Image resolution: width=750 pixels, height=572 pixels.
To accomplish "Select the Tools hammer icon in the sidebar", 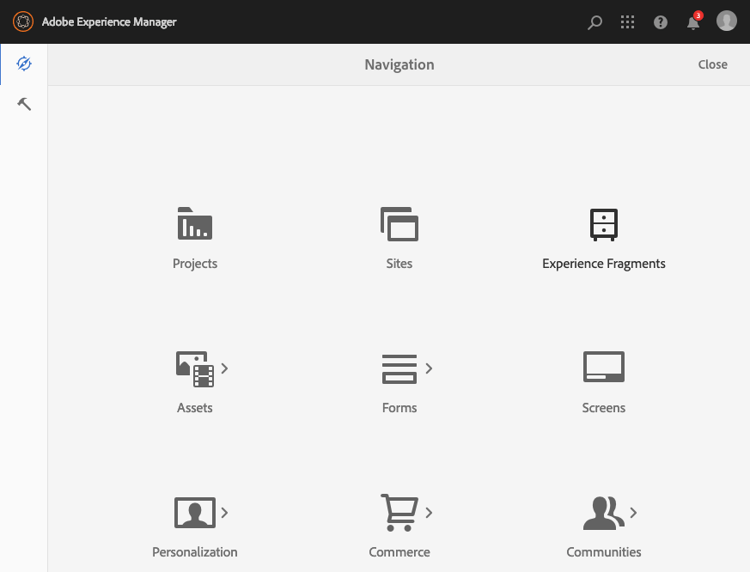I will coord(24,104).
